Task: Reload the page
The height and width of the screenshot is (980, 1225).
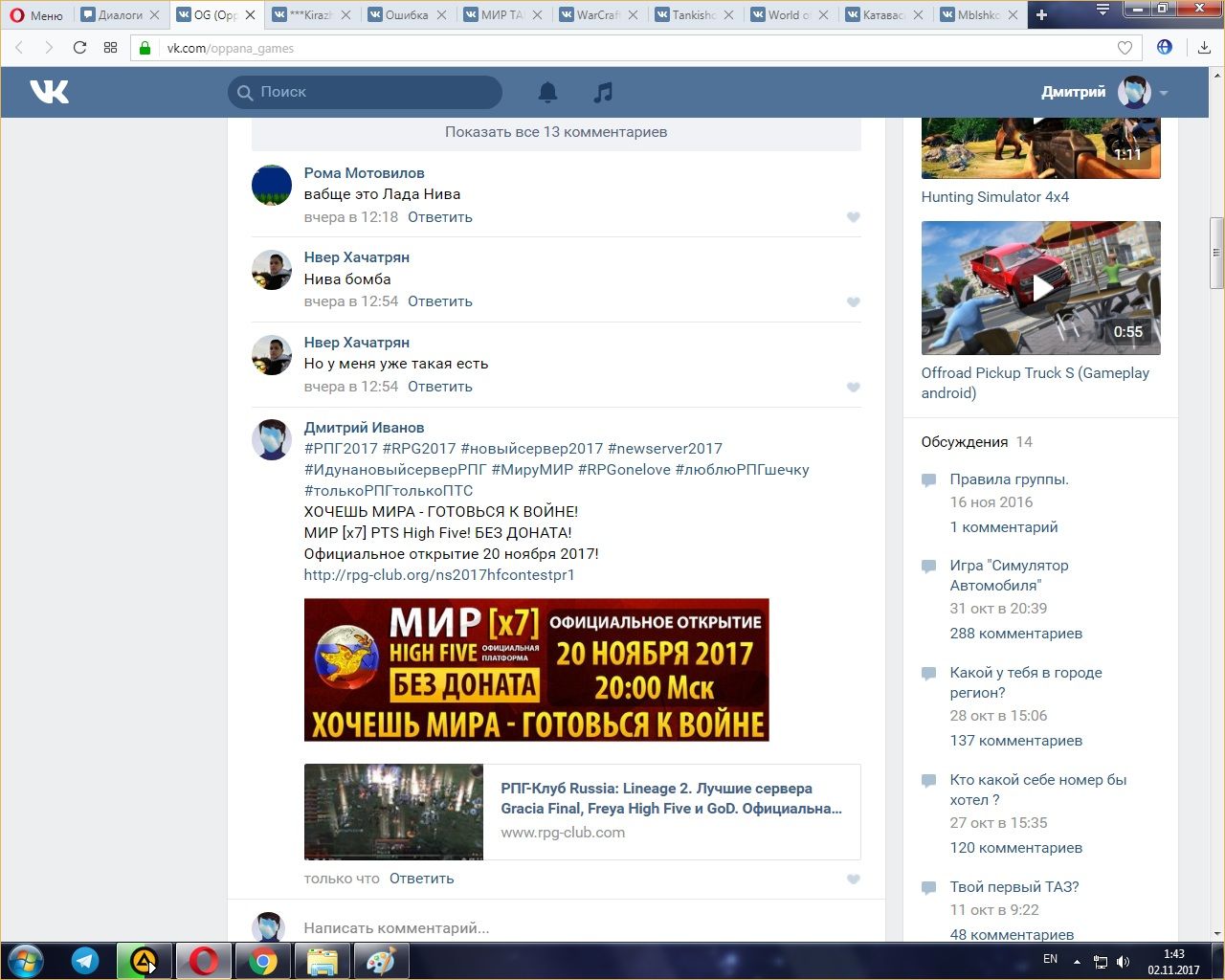Action: (79, 48)
